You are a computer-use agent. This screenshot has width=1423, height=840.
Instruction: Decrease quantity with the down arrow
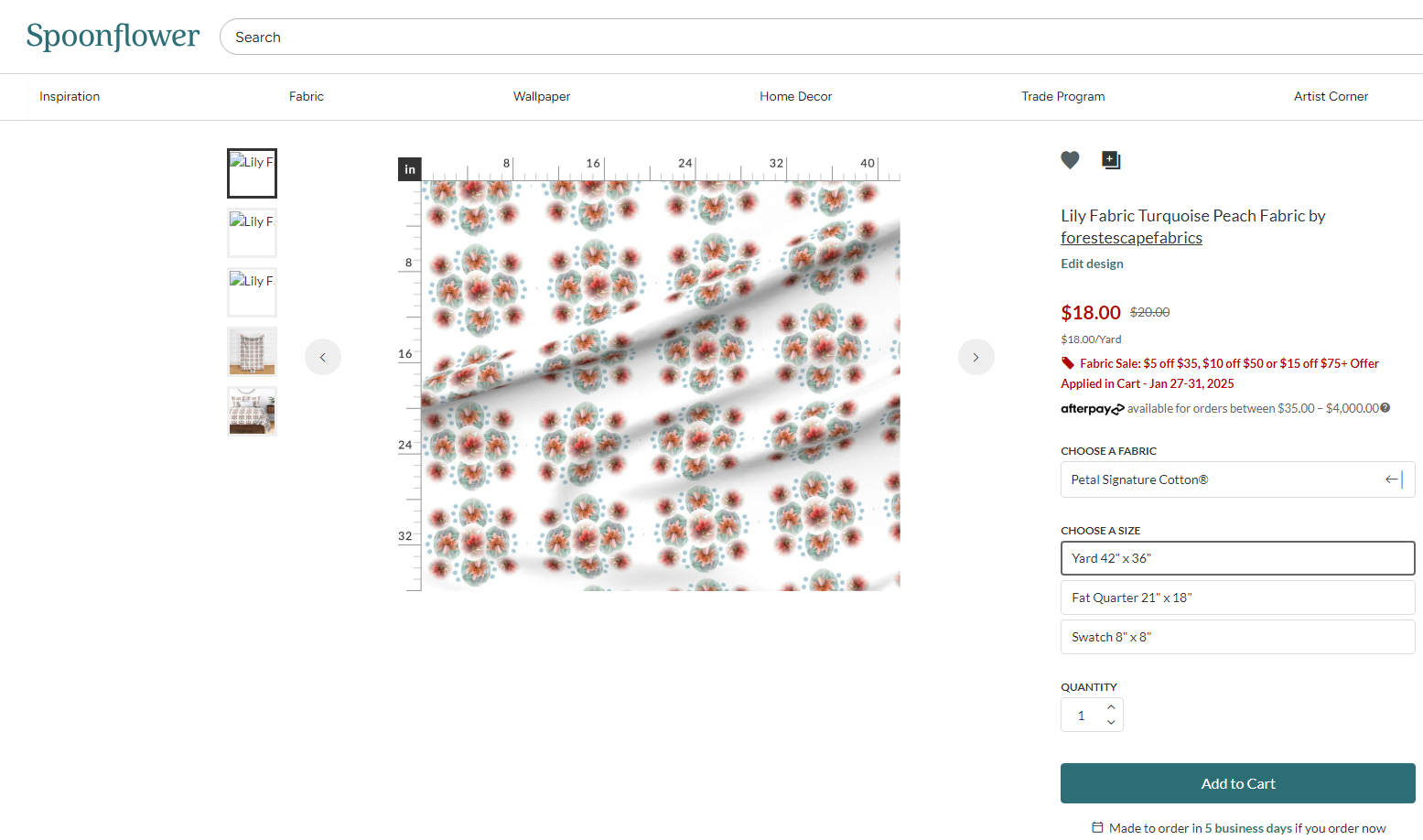[1111, 723]
